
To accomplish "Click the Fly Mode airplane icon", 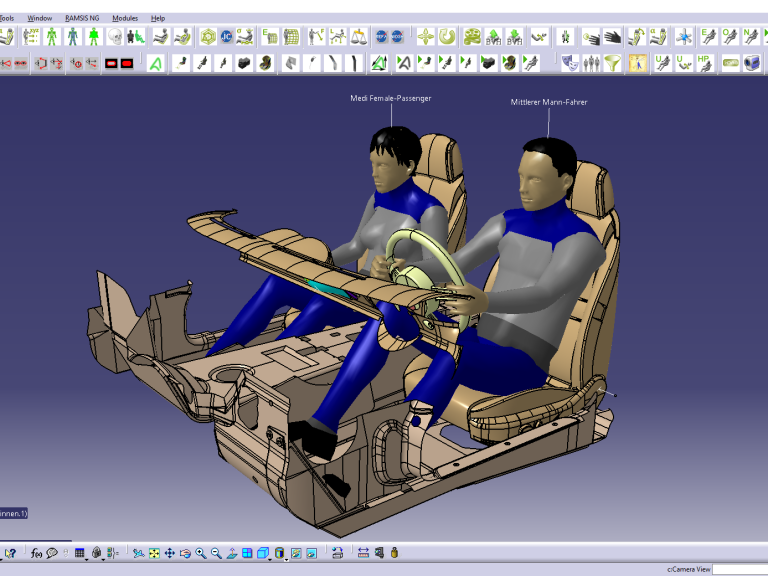I will 139,553.
